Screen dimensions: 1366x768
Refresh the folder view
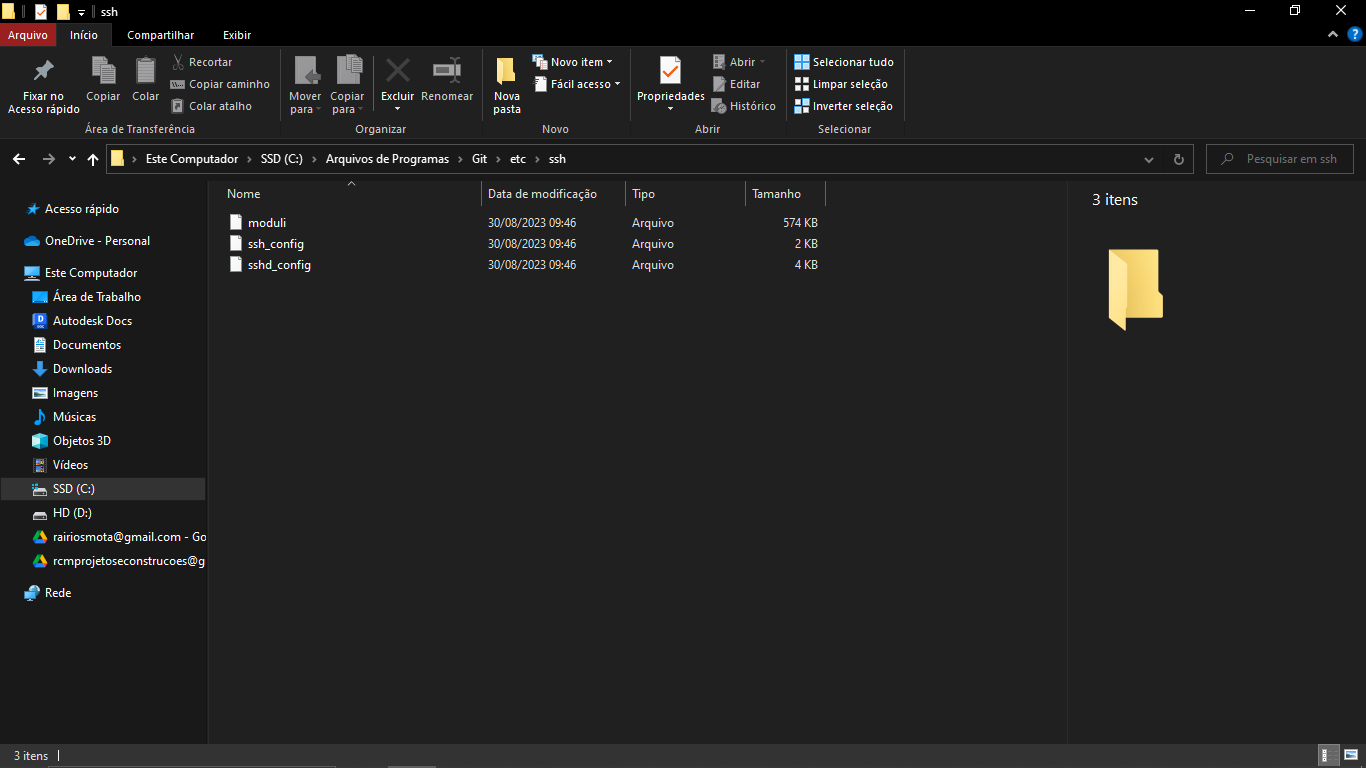pyautogui.click(x=1178, y=159)
